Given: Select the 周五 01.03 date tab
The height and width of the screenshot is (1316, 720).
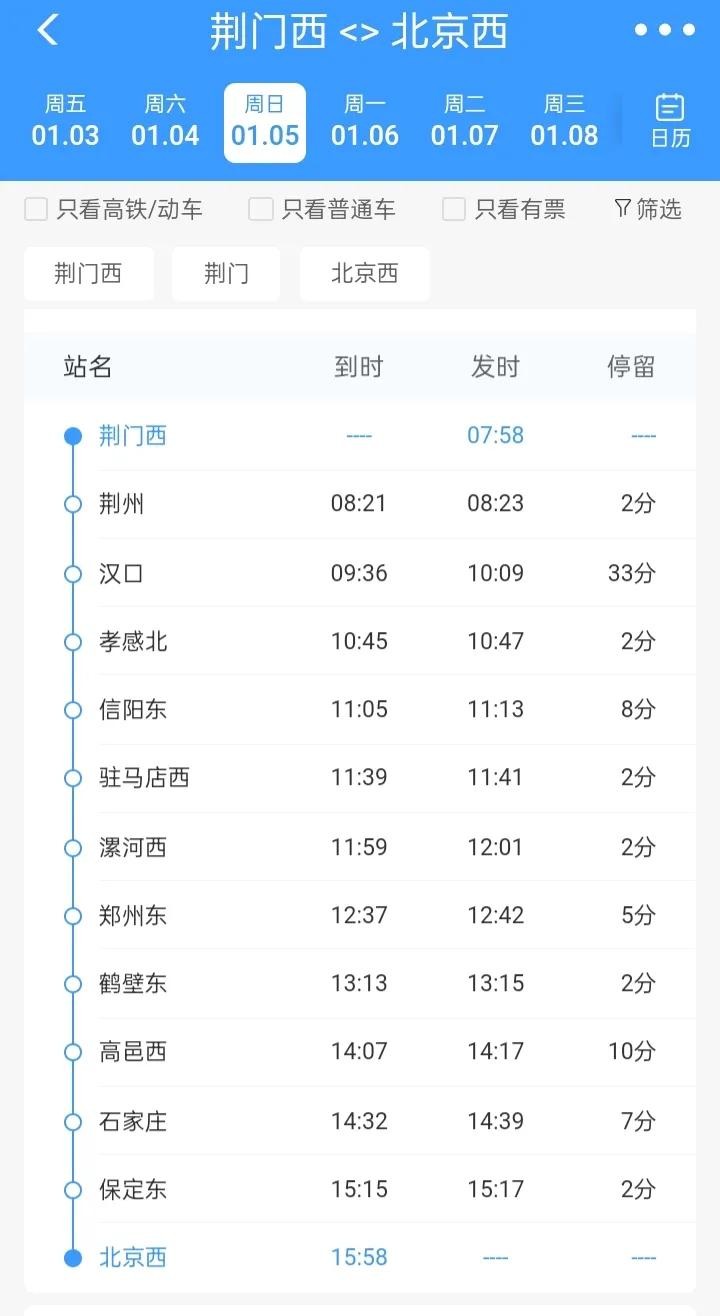Looking at the screenshot, I should (65, 122).
